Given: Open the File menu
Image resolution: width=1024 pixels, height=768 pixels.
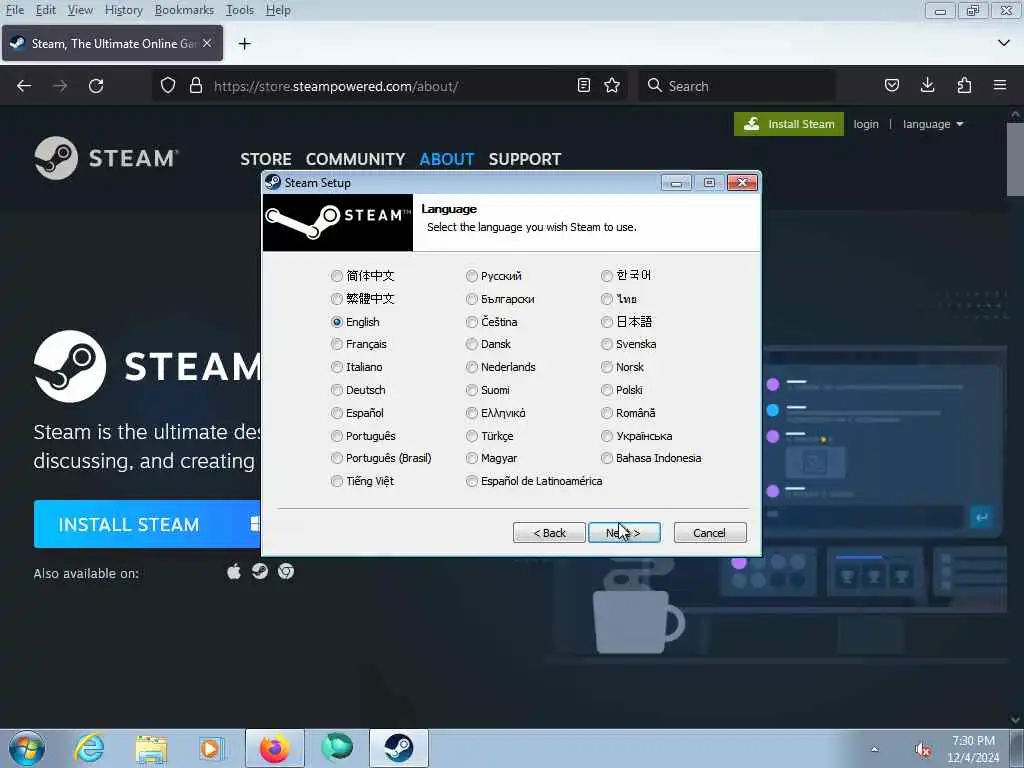Looking at the screenshot, I should click(x=14, y=10).
